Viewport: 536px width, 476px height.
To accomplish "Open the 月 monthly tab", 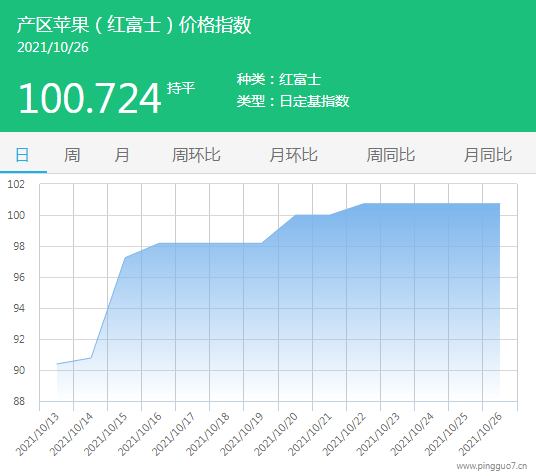I will click(x=122, y=155).
